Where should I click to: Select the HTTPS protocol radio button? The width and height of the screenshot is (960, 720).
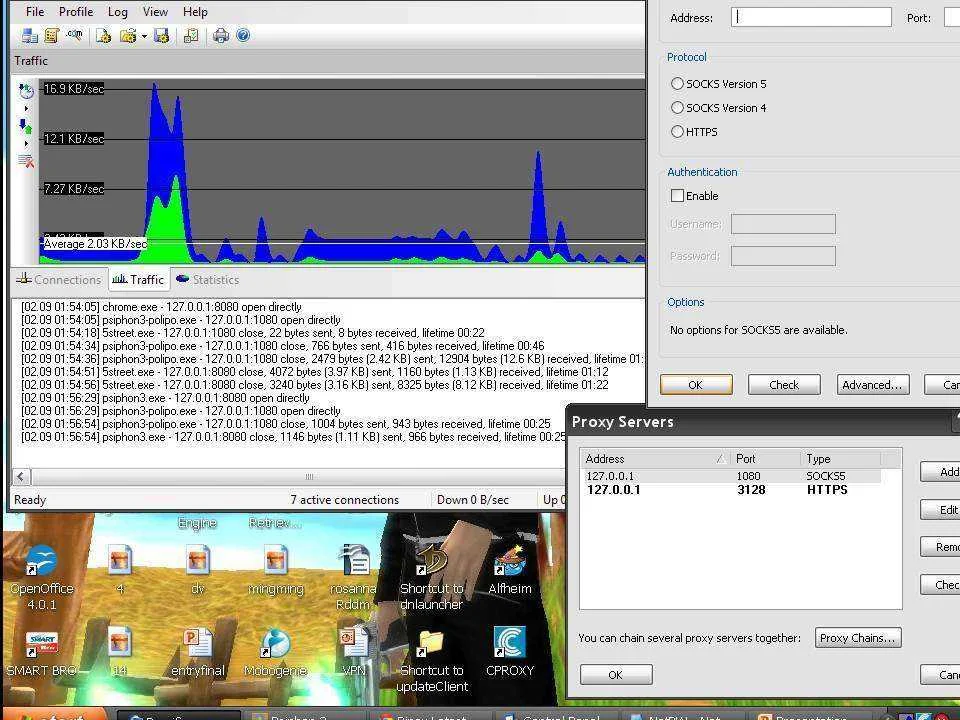677,132
